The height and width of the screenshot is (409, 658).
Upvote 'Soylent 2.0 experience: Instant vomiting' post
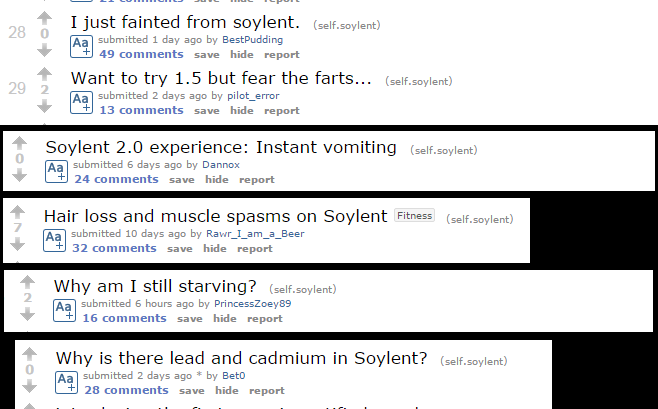[19, 142]
